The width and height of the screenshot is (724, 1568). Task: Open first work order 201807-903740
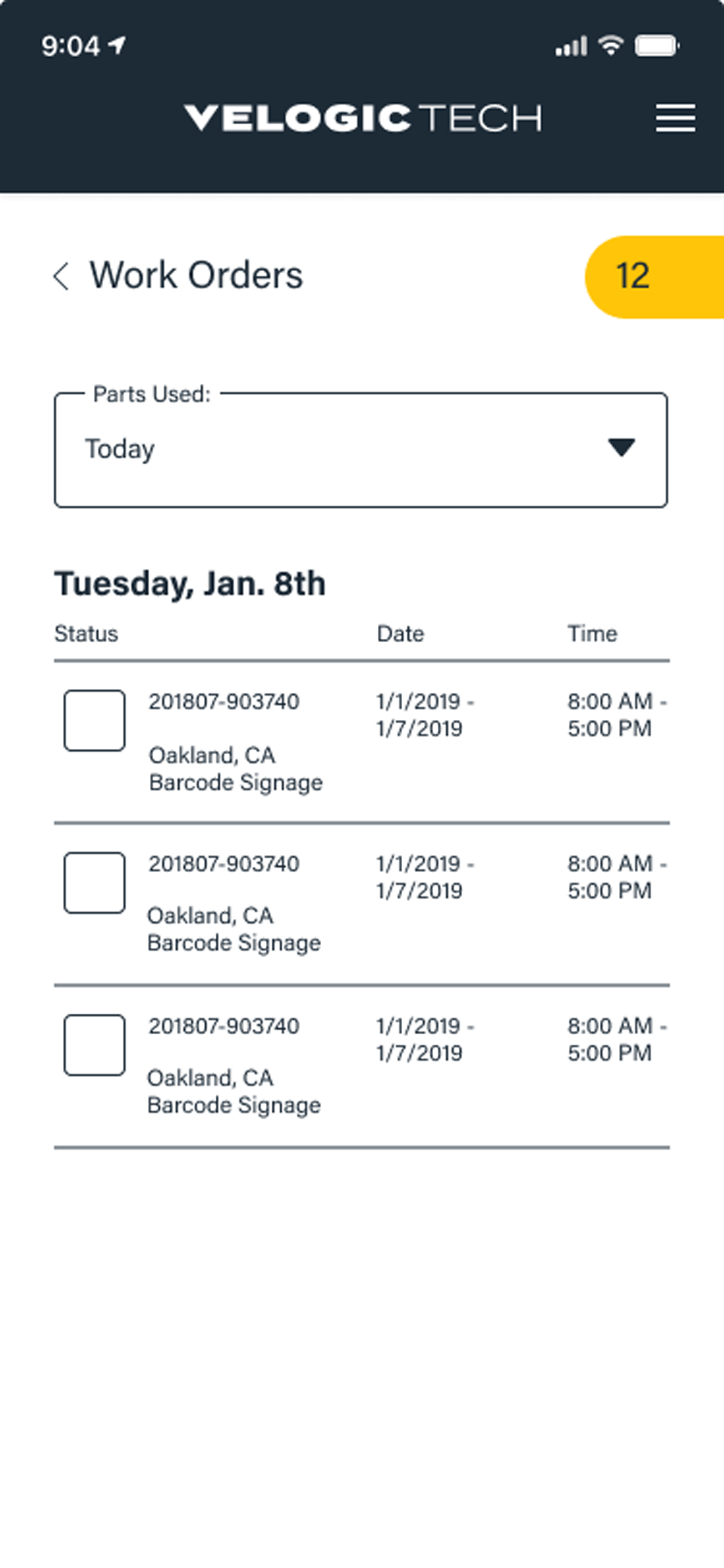[x=224, y=702]
